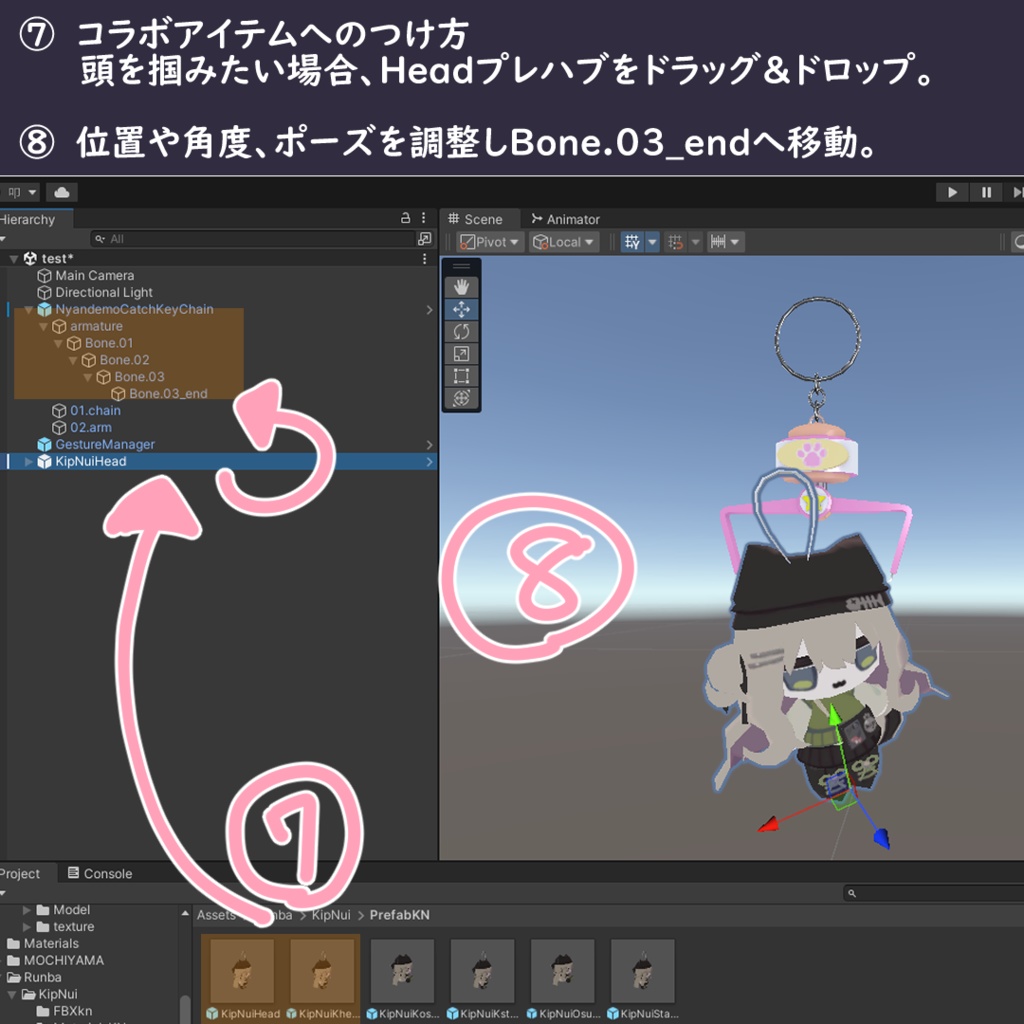Enable grid snapping in the Scene toolbar
This screenshot has height=1024, width=1024.
click(x=676, y=241)
